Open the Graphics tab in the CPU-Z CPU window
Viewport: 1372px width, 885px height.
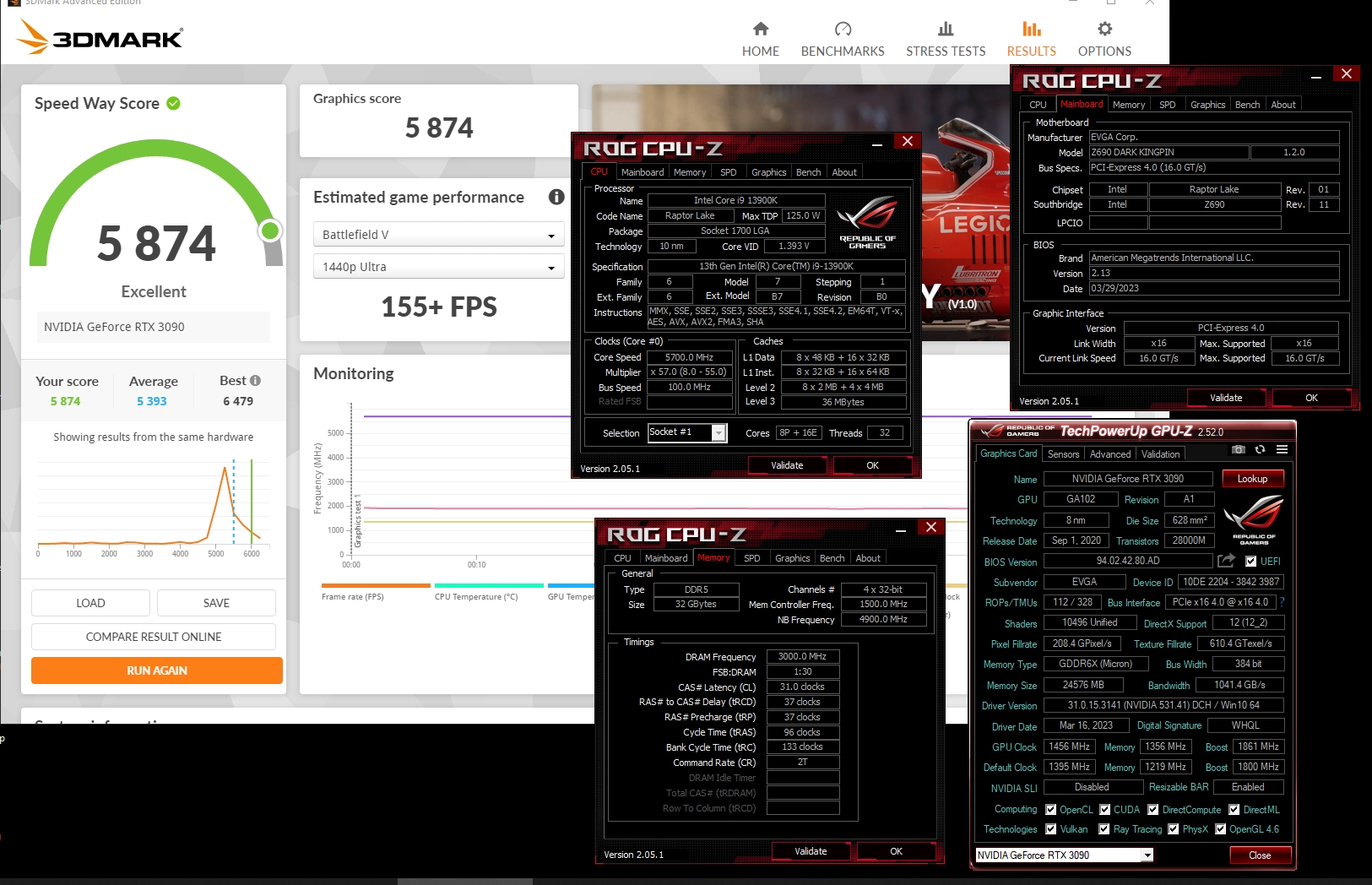[768, 172]
